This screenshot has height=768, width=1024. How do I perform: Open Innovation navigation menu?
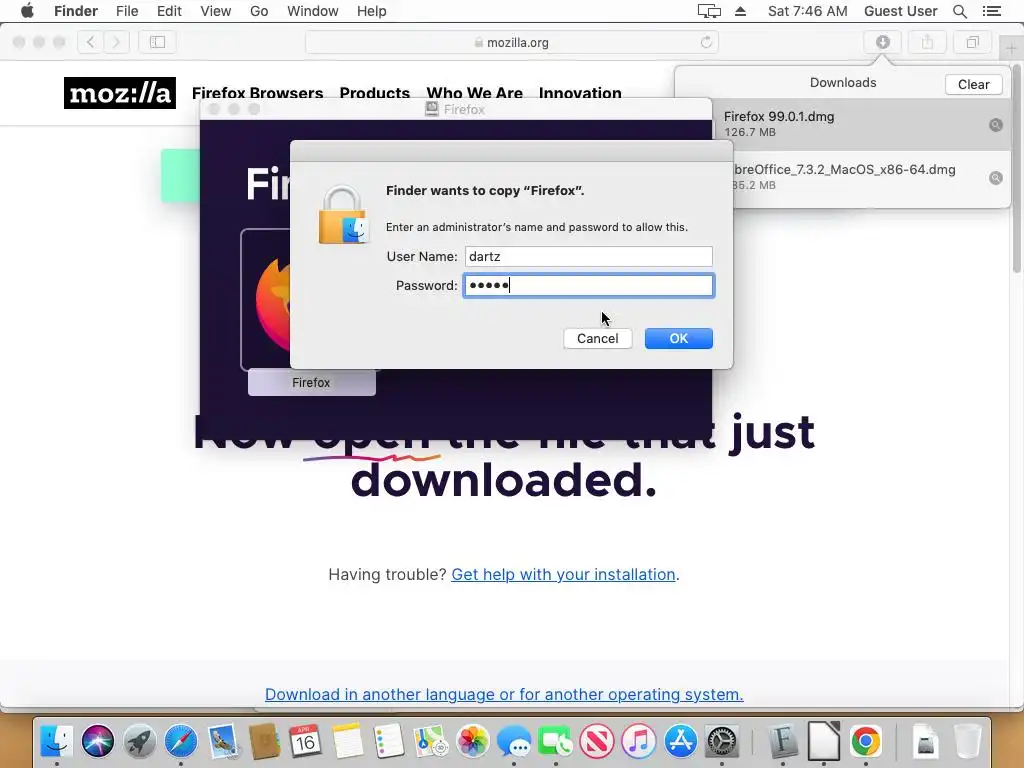click(x=580, y=93)
